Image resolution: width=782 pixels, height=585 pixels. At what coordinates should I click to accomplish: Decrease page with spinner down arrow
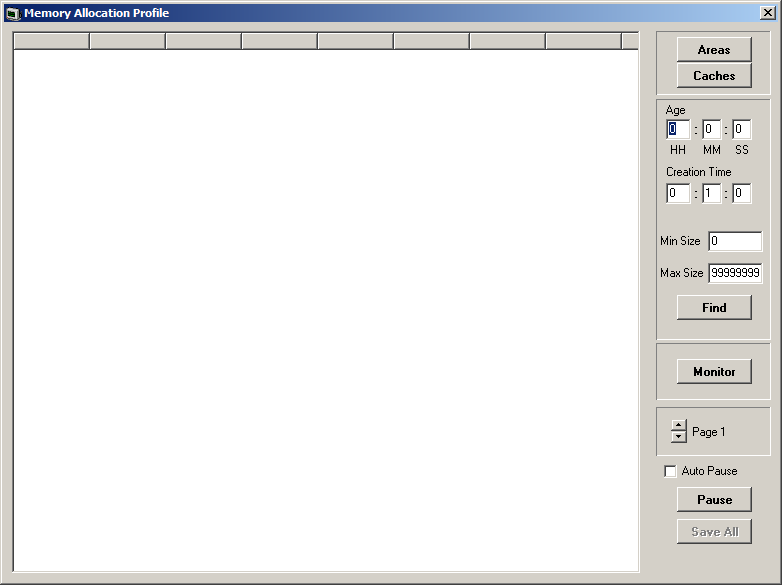pyautogui.click(x=678, y=436)
